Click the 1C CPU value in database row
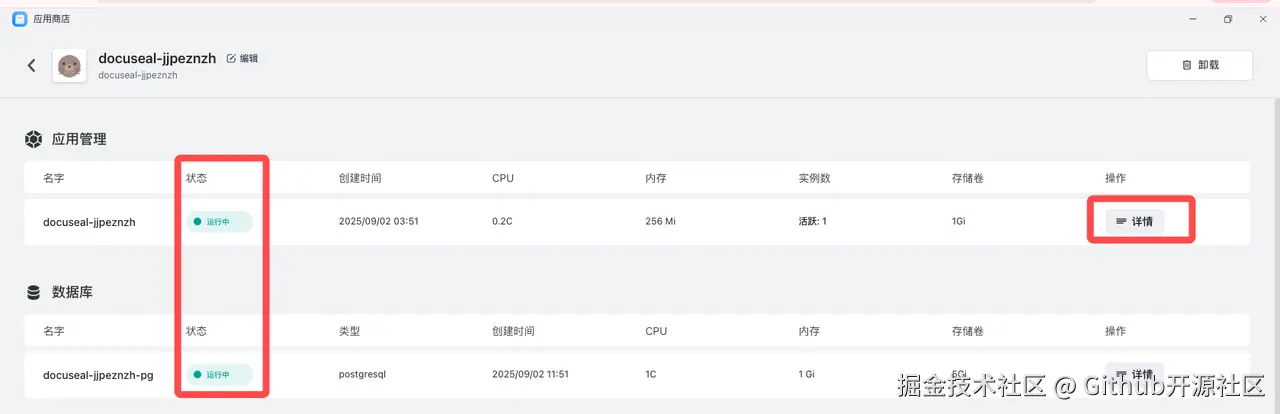This screenshot has width=1280, height=414. [651, 374]
